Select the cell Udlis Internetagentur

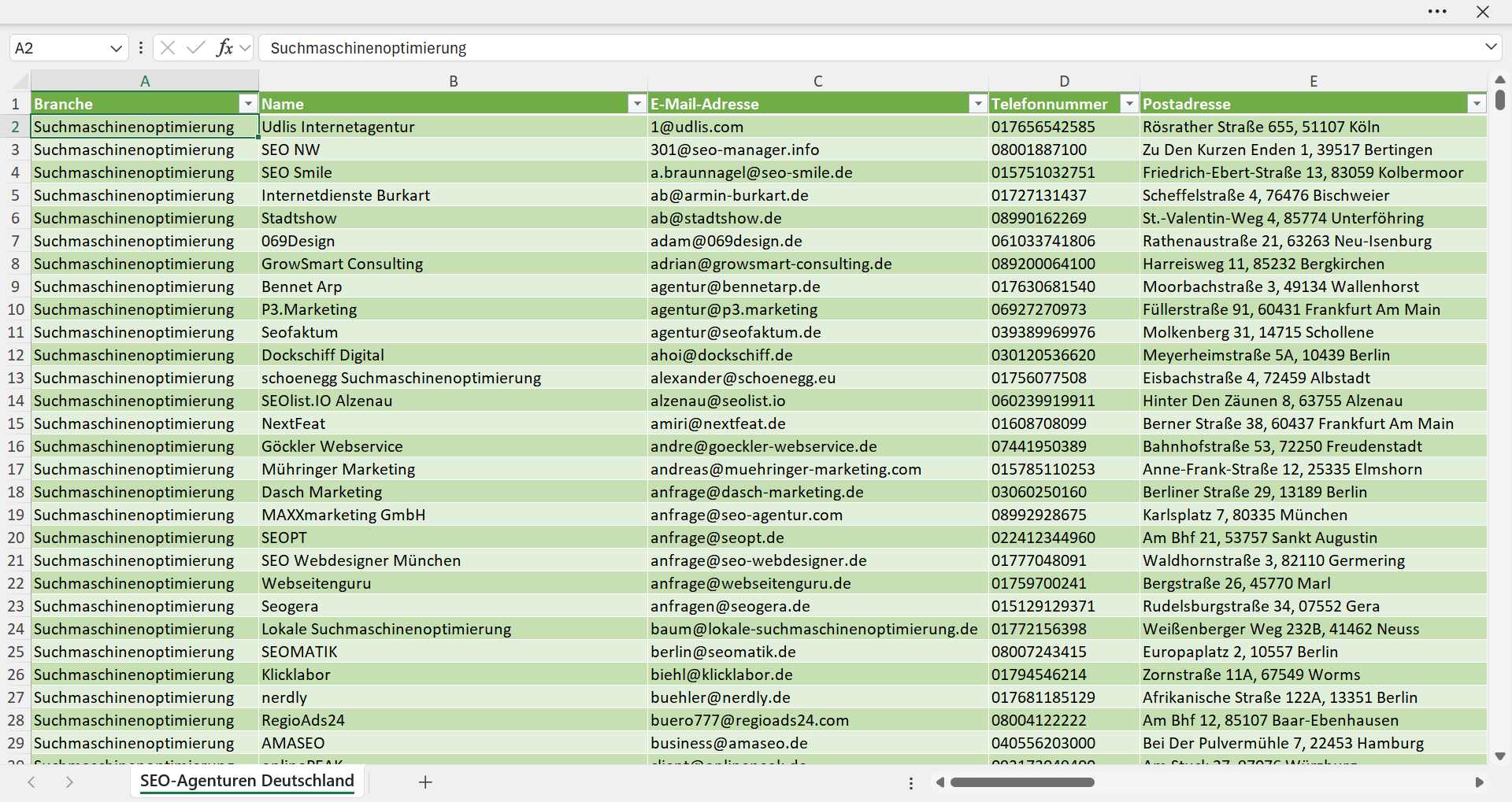click(453, 127)
